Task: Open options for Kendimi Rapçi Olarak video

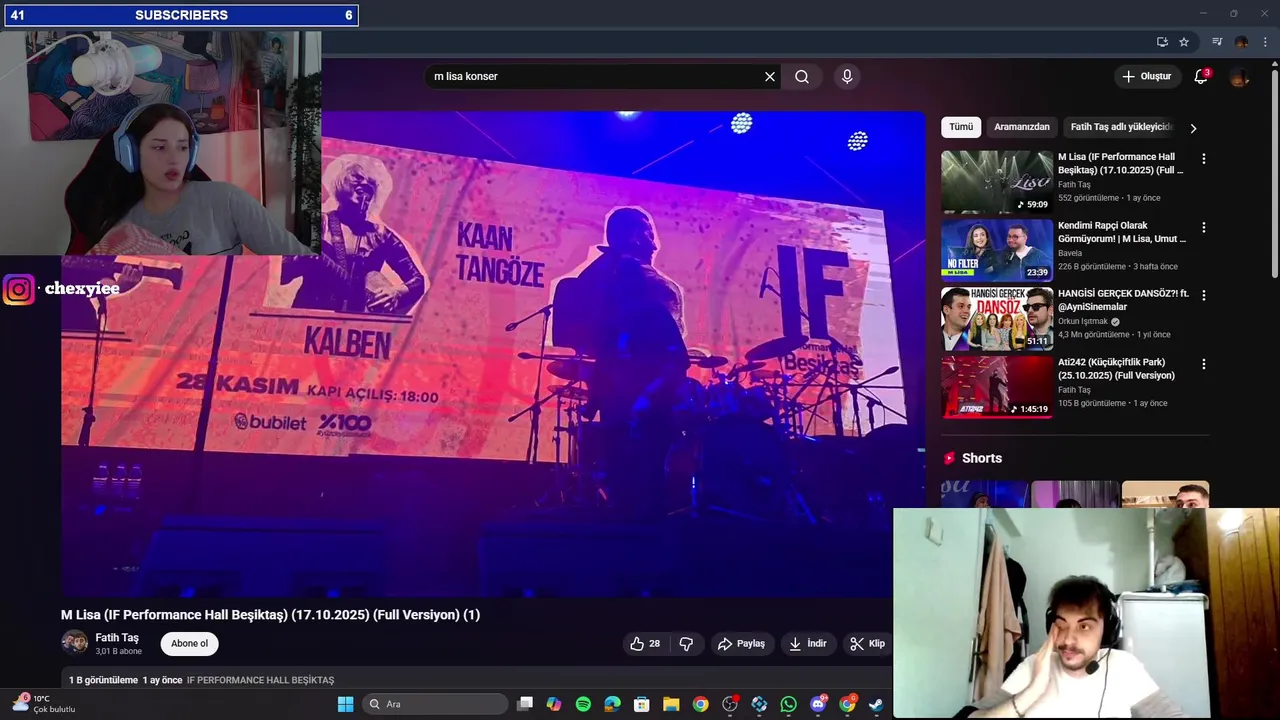Action: [x=1204, y=227]
